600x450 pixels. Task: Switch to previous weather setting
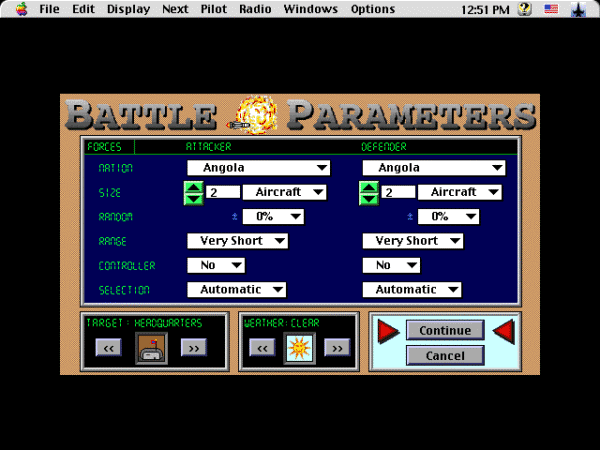[x=260, y=347]
